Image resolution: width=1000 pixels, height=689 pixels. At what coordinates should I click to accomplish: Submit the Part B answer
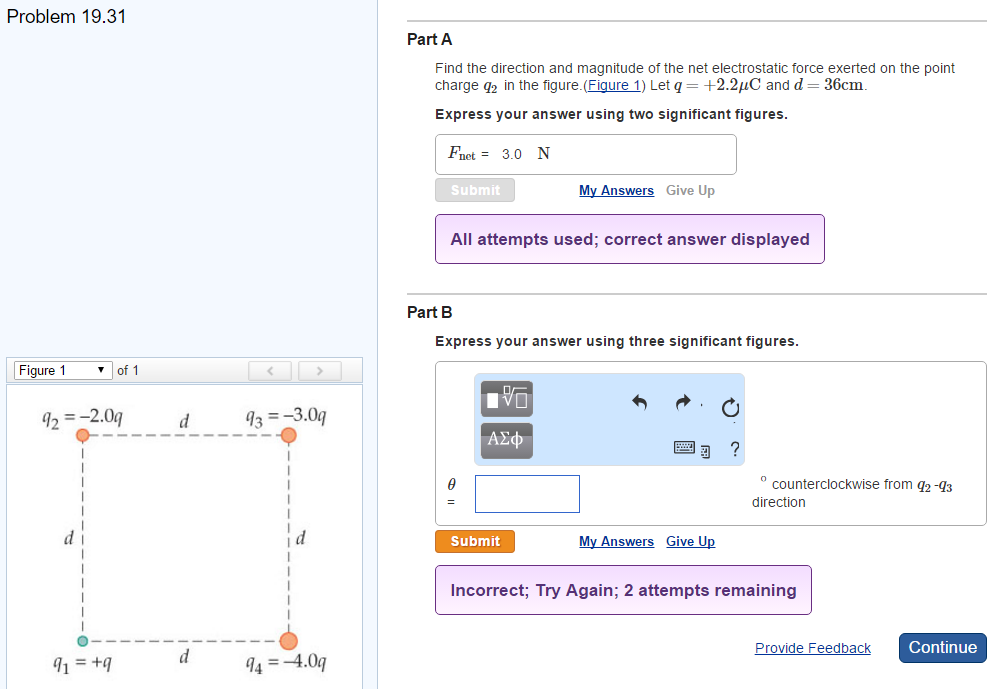[475, 541]
